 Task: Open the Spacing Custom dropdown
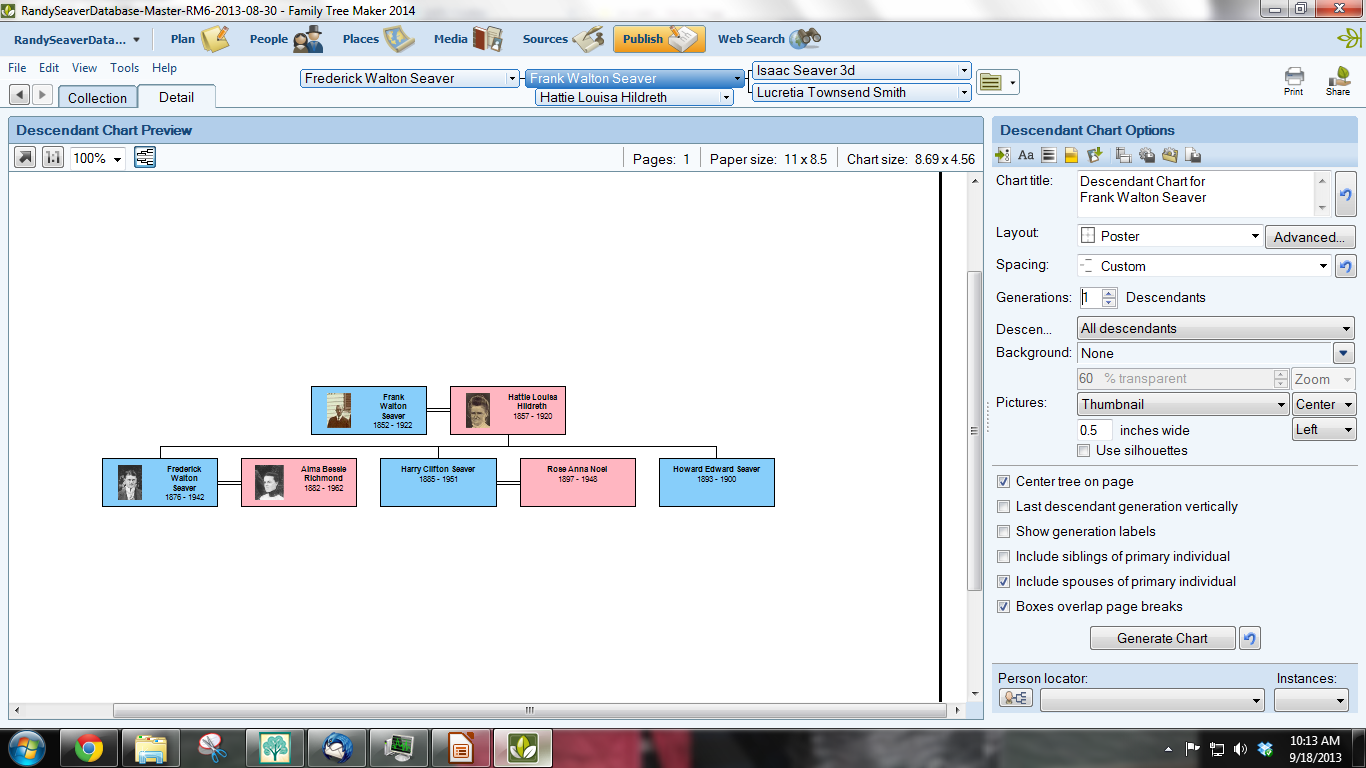pos(1204,266)
